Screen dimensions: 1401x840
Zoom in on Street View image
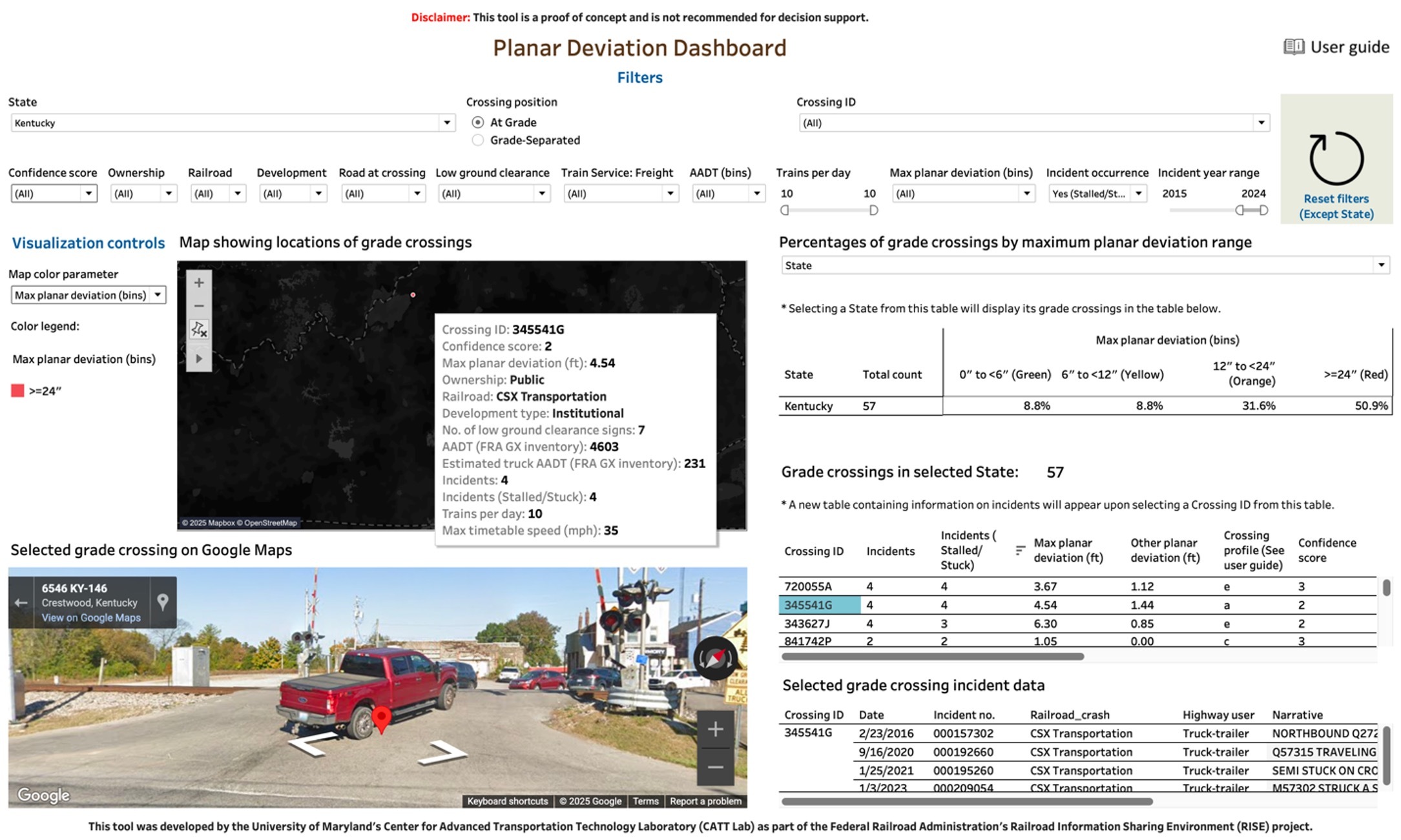(x=715, y=730)
